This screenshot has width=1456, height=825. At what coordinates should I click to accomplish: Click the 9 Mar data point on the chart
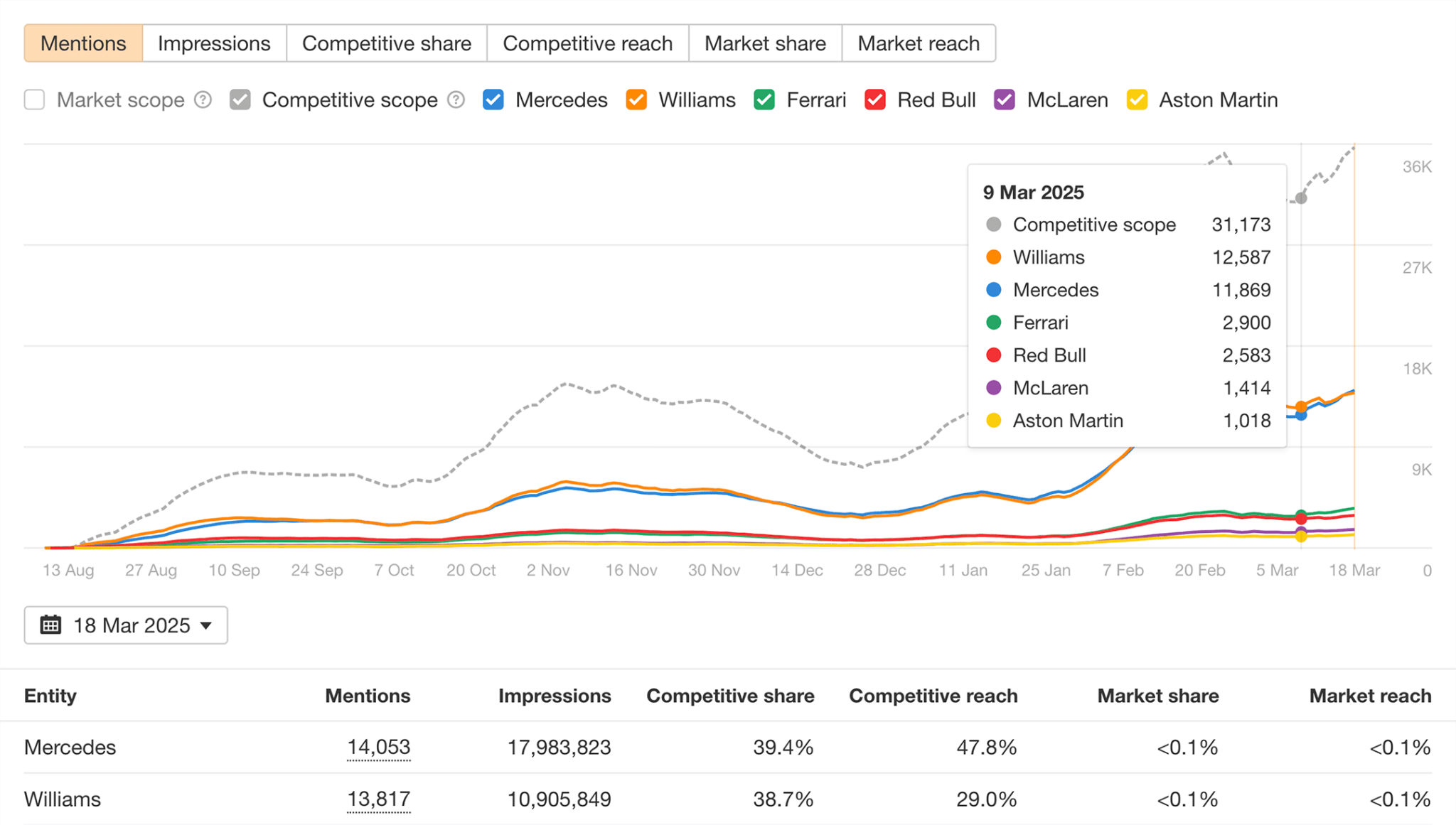click(x=1301, y=198)
